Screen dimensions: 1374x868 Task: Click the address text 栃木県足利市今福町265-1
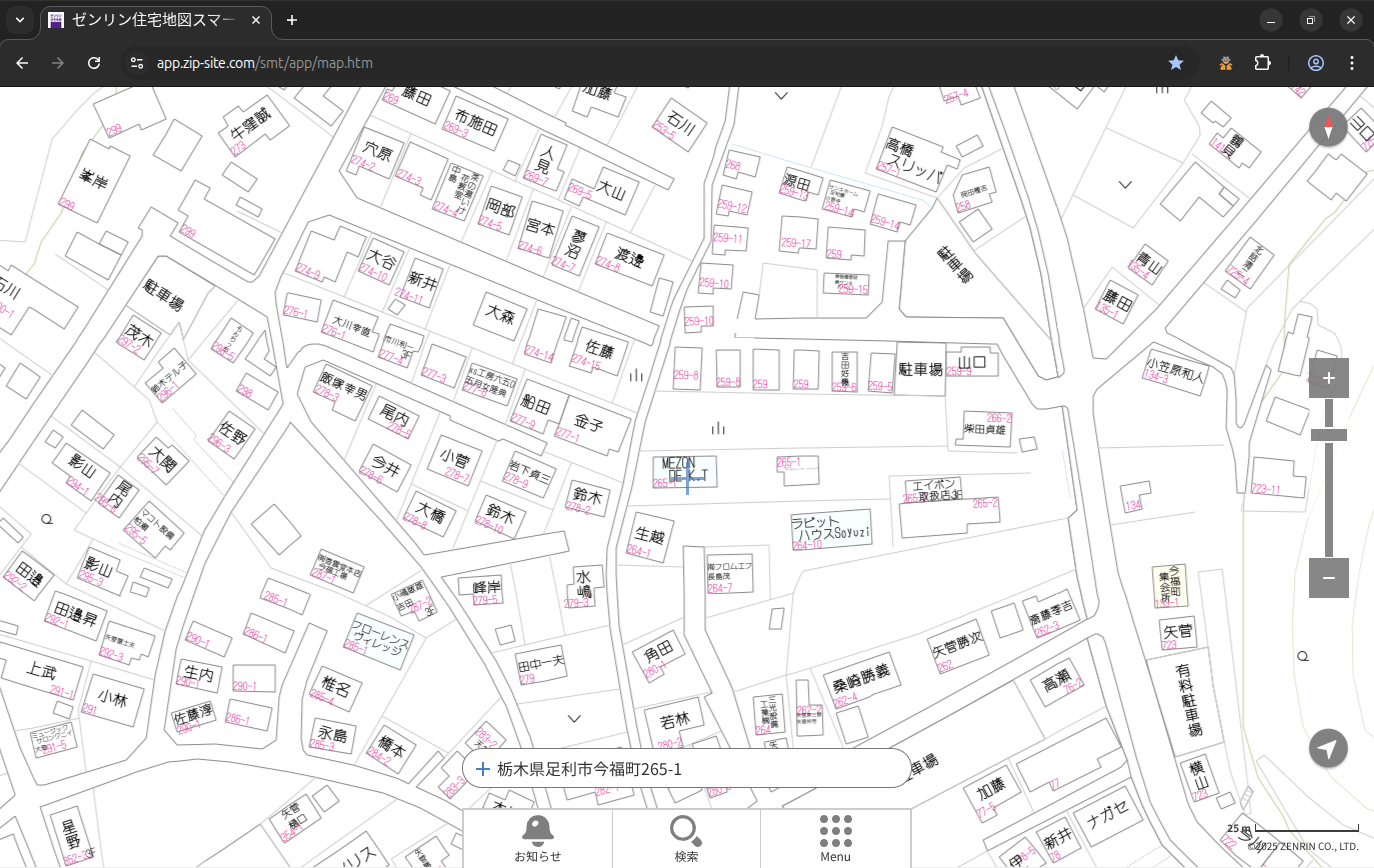click(x=589, y=769)
